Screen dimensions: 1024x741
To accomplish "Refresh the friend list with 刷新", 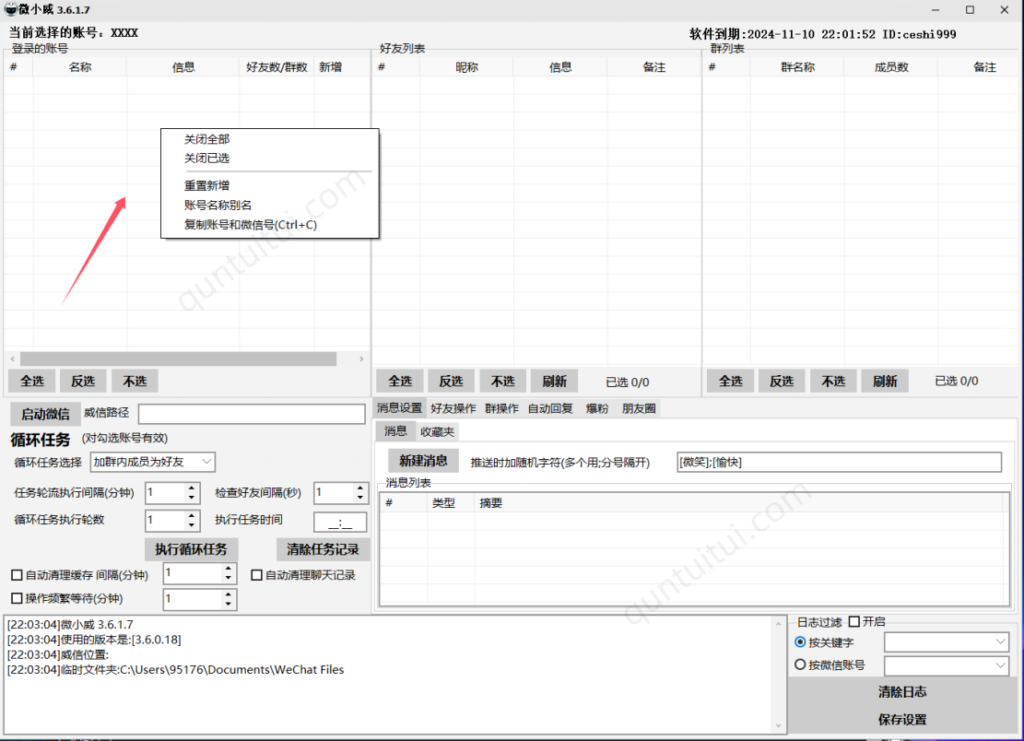I will click(x=554, y=380).
